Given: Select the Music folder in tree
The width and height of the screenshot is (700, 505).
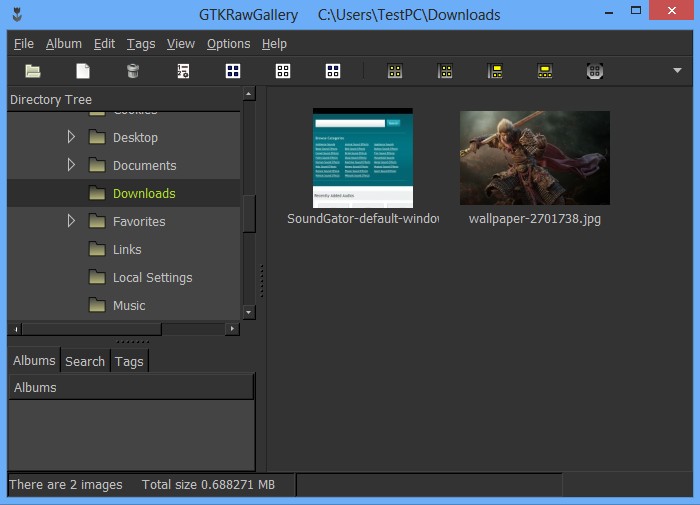Looking at the screenshot, I should point(129,305).
